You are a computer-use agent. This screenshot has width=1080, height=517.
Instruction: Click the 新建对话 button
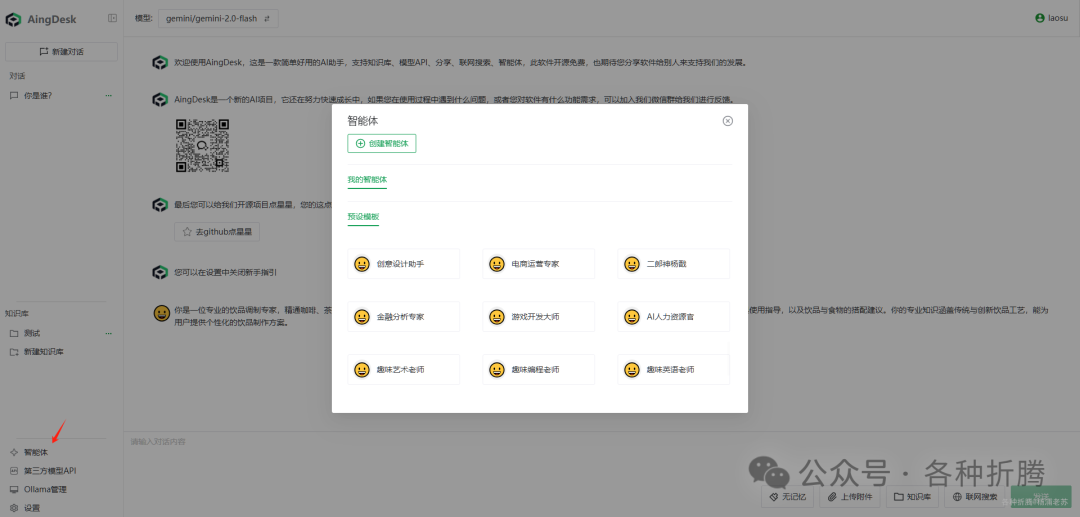[61, 52]
